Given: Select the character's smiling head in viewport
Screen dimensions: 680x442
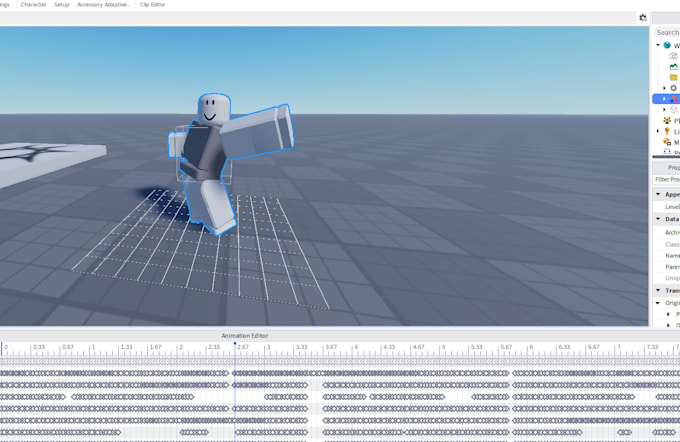Looking at the screenshot, I should (x=214, y=109).
